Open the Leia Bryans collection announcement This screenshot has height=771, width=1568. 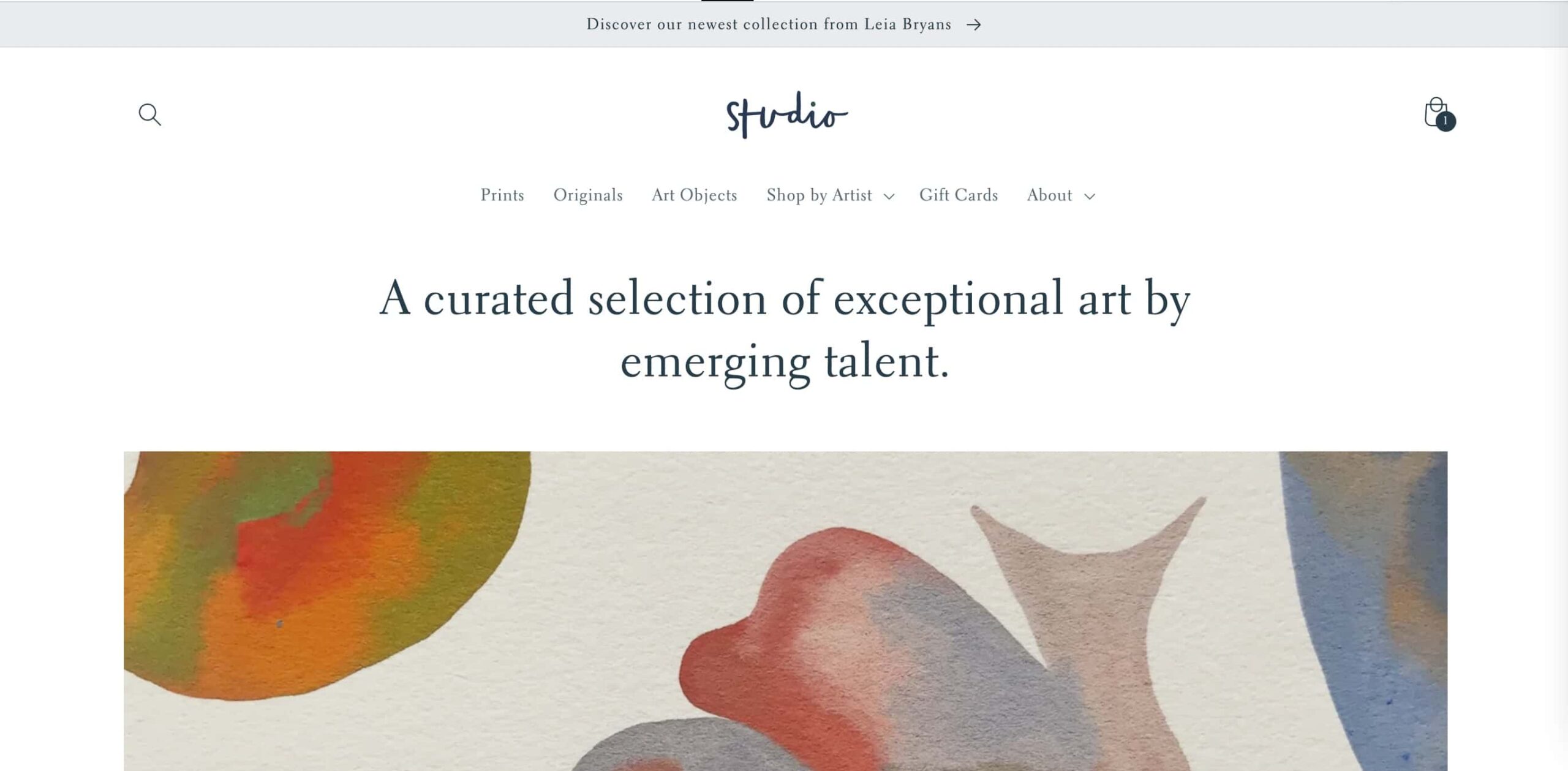pos(768,24)
